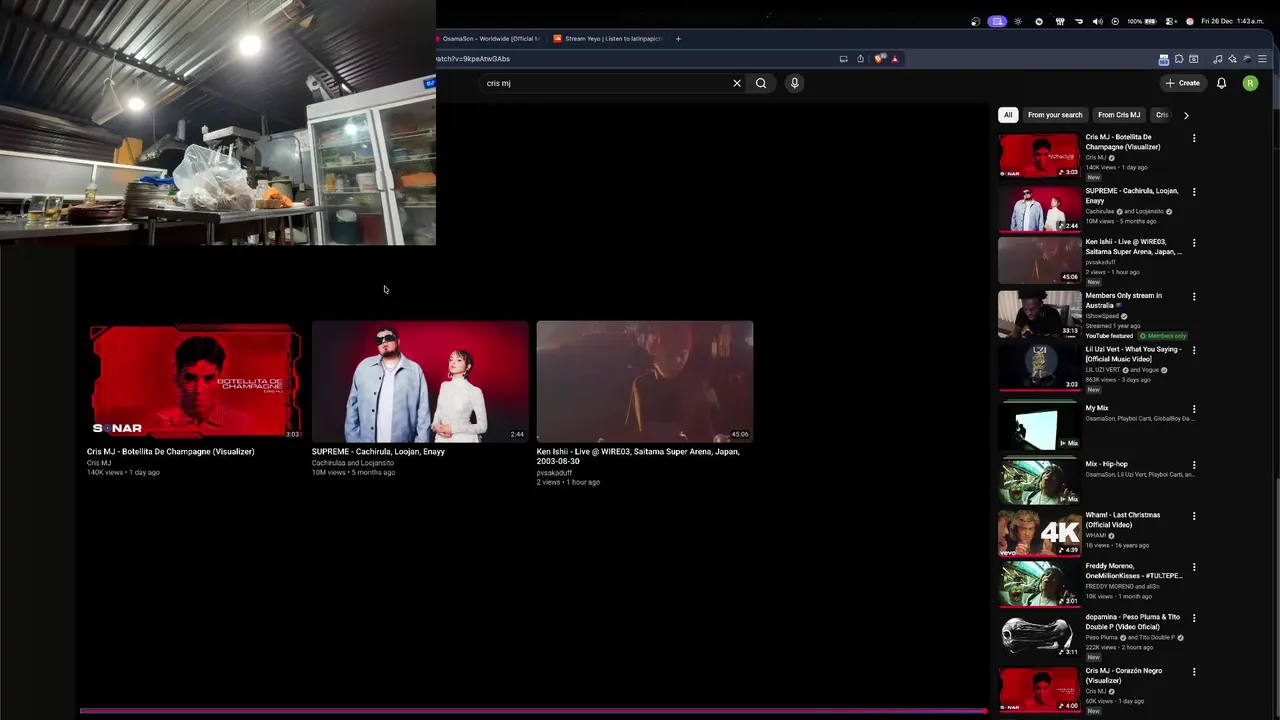The height and width of the screenshot is (720, 1280).
Task: Click the Create button
Action: pos(1182,83)
